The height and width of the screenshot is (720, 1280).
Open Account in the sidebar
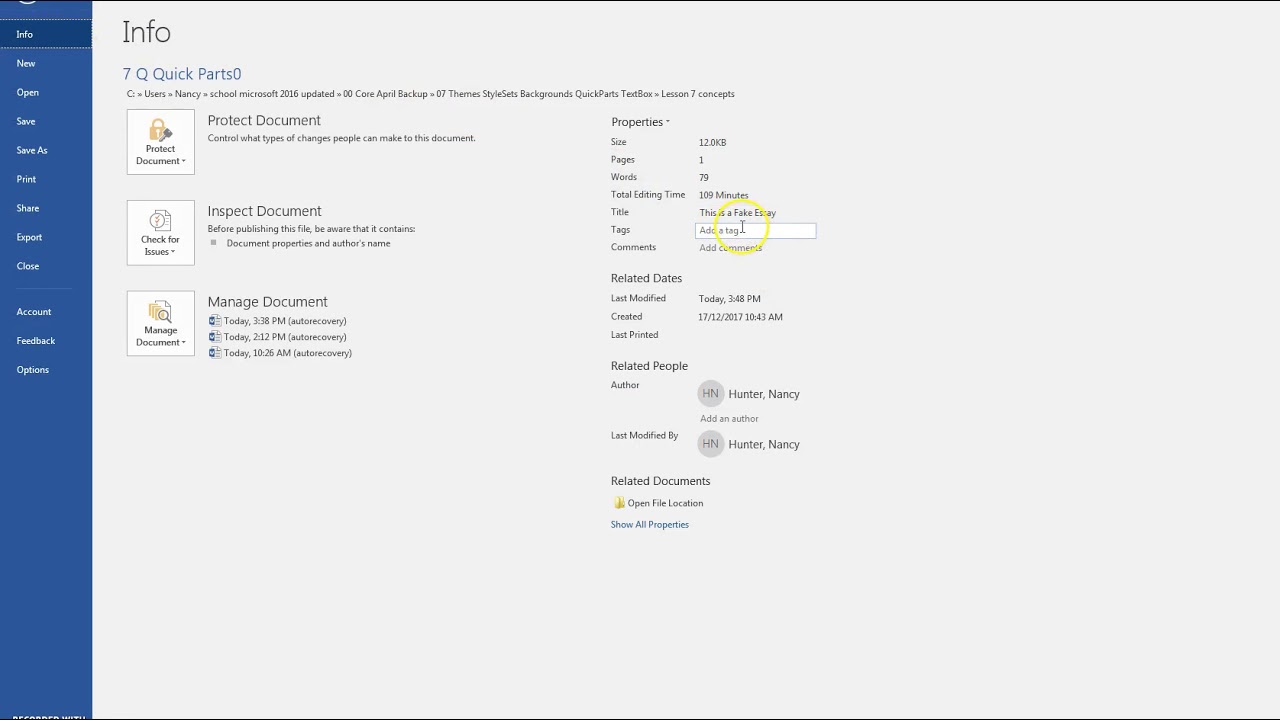[x=46, y=312]
